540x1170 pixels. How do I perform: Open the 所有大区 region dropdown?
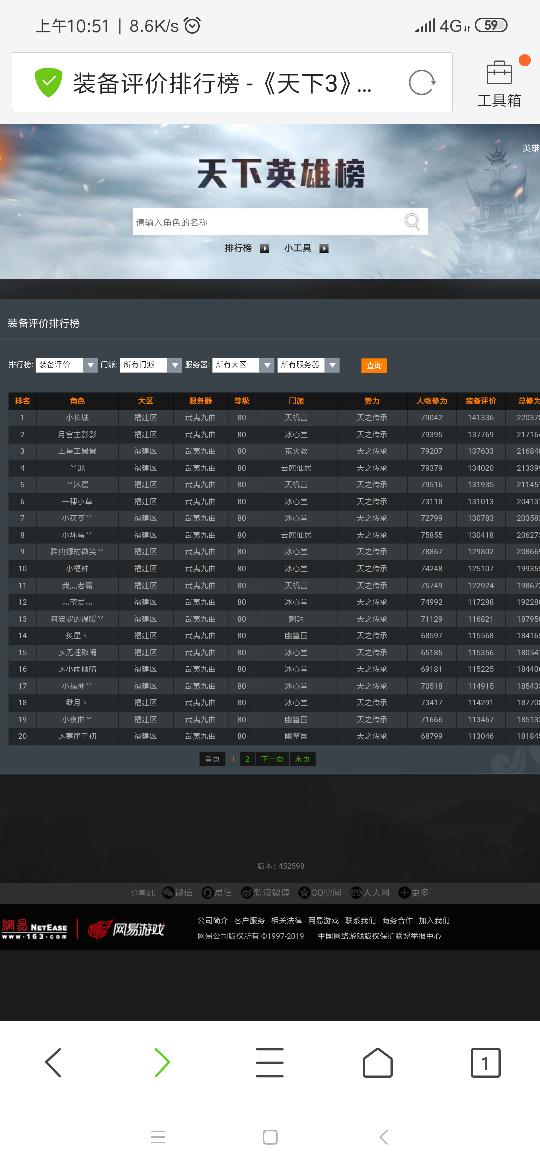(243, 365)
